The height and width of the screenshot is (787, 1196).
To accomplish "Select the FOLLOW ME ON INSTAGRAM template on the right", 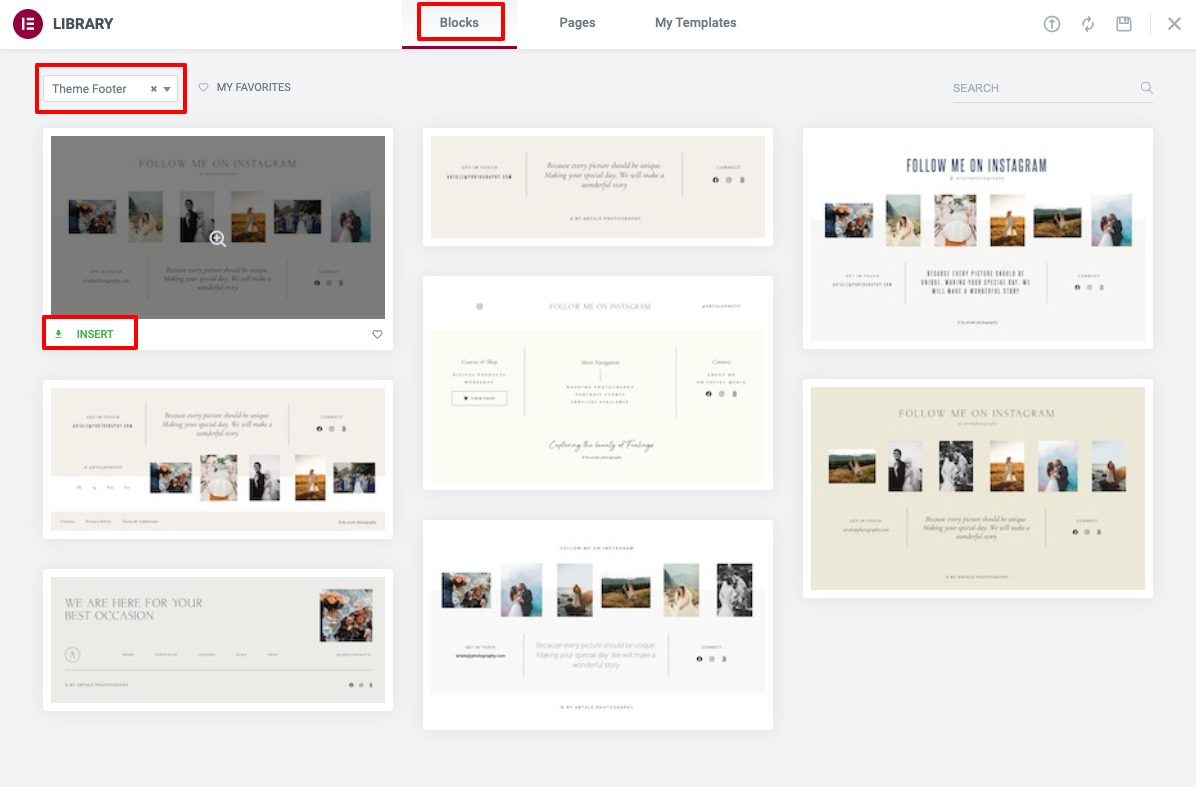I will 977,237.
